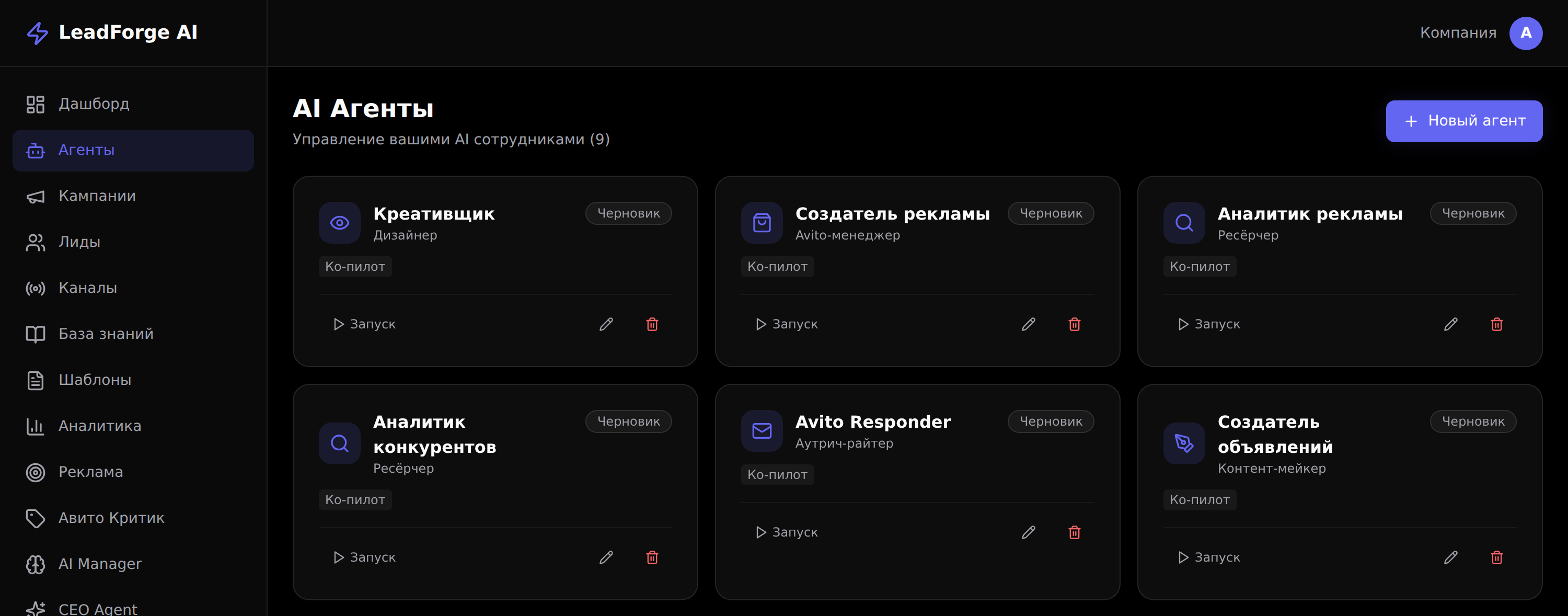Edit the Креативщик agent with pencil
1568x616 pixels.
point(606,324)
